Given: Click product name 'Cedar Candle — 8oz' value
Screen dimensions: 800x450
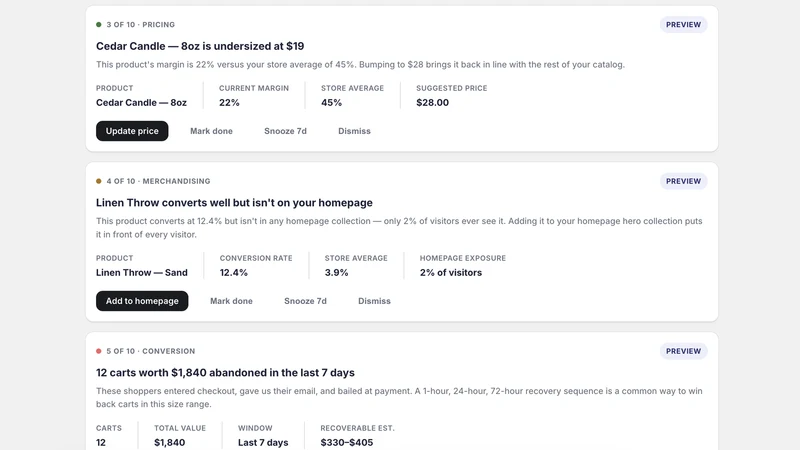Looking at the screenshot, I should 141,103.
